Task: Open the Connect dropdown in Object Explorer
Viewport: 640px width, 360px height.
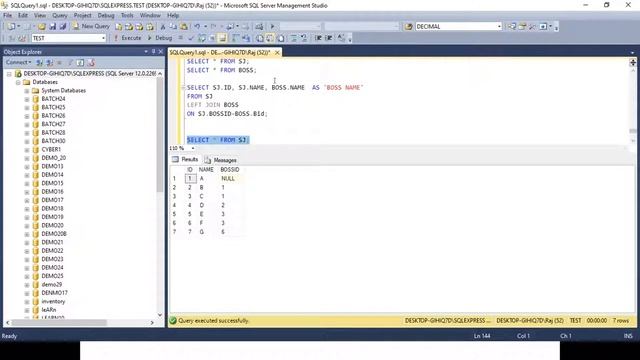Action: 19,62
